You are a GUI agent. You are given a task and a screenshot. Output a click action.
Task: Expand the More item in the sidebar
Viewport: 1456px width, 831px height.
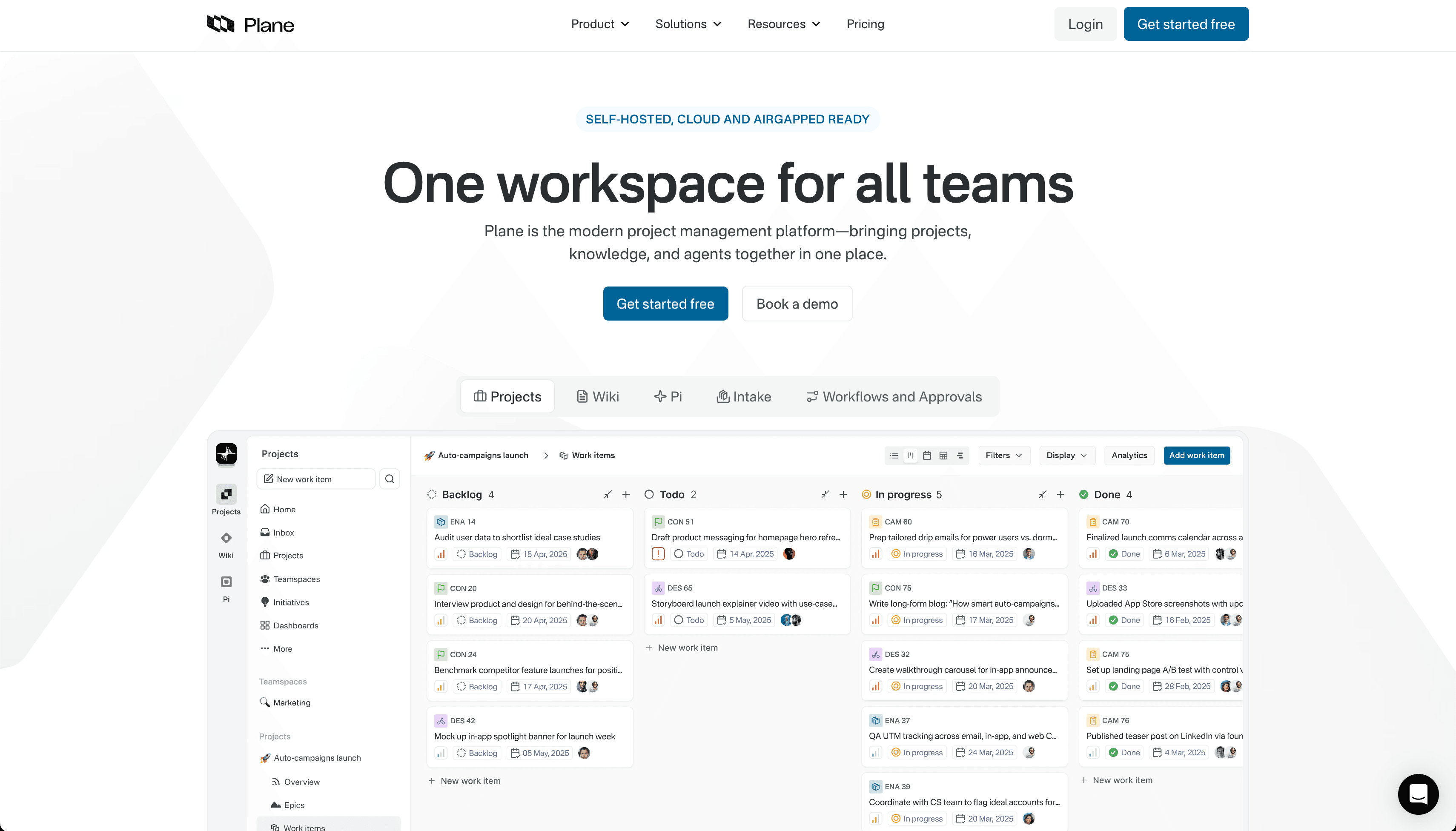click(276, 648)
